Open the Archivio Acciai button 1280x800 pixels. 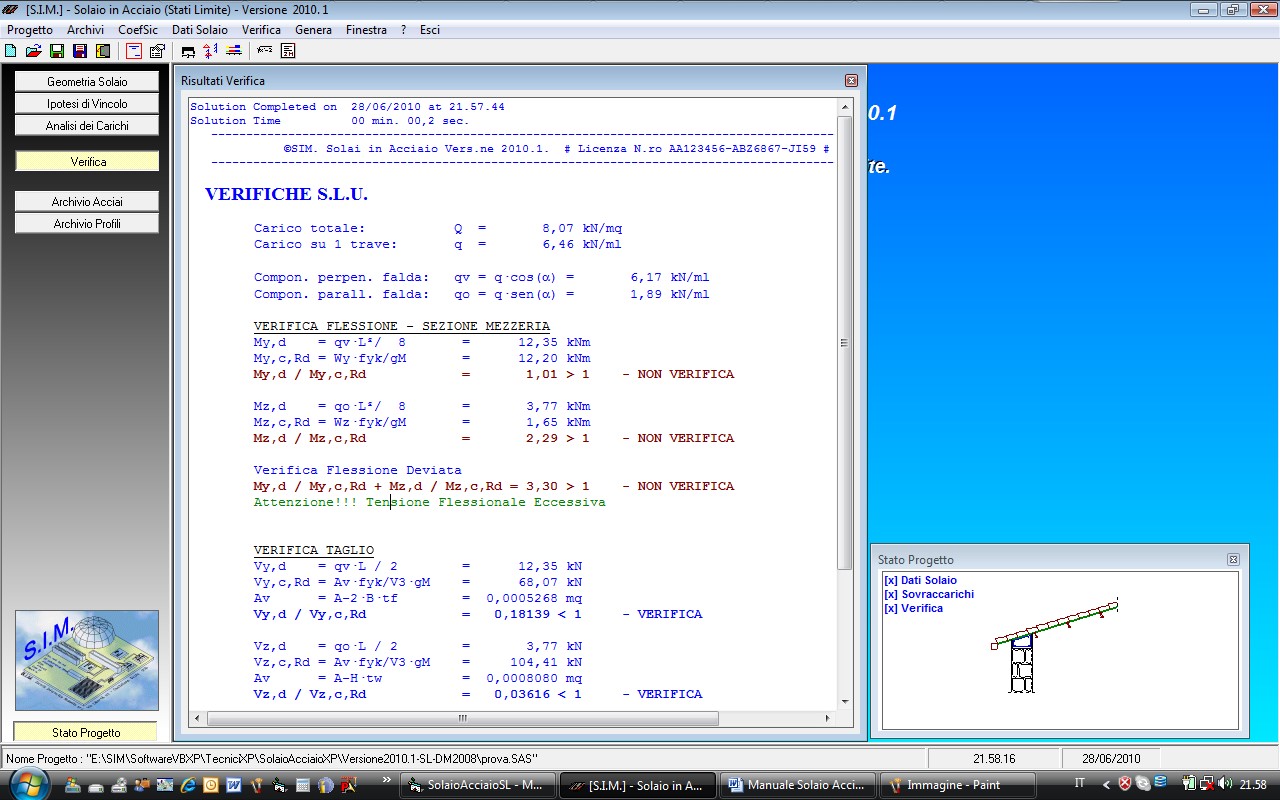pos(87,201)
